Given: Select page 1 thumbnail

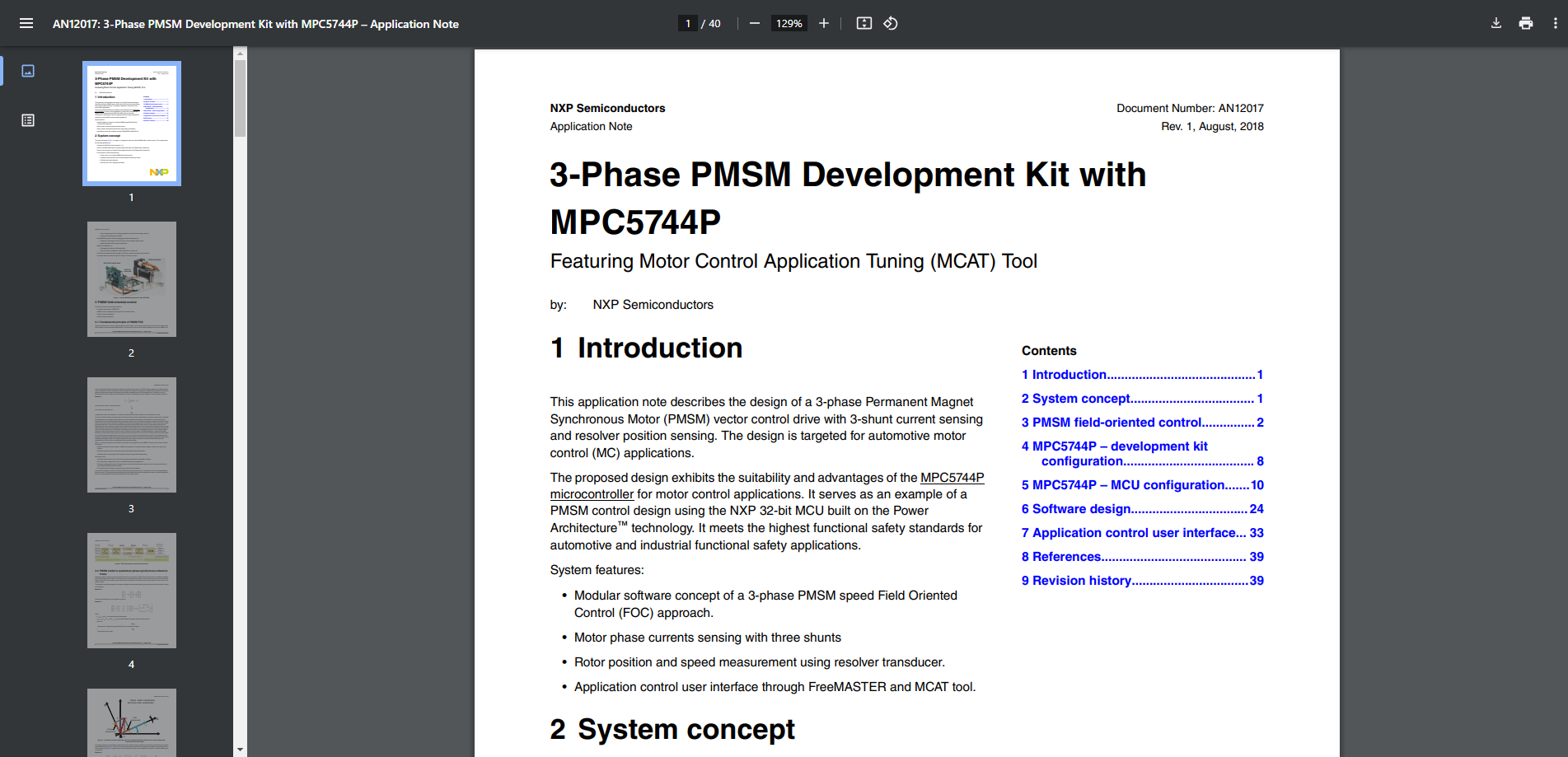Looking at the screenshot, I should [x=132, y=124].
